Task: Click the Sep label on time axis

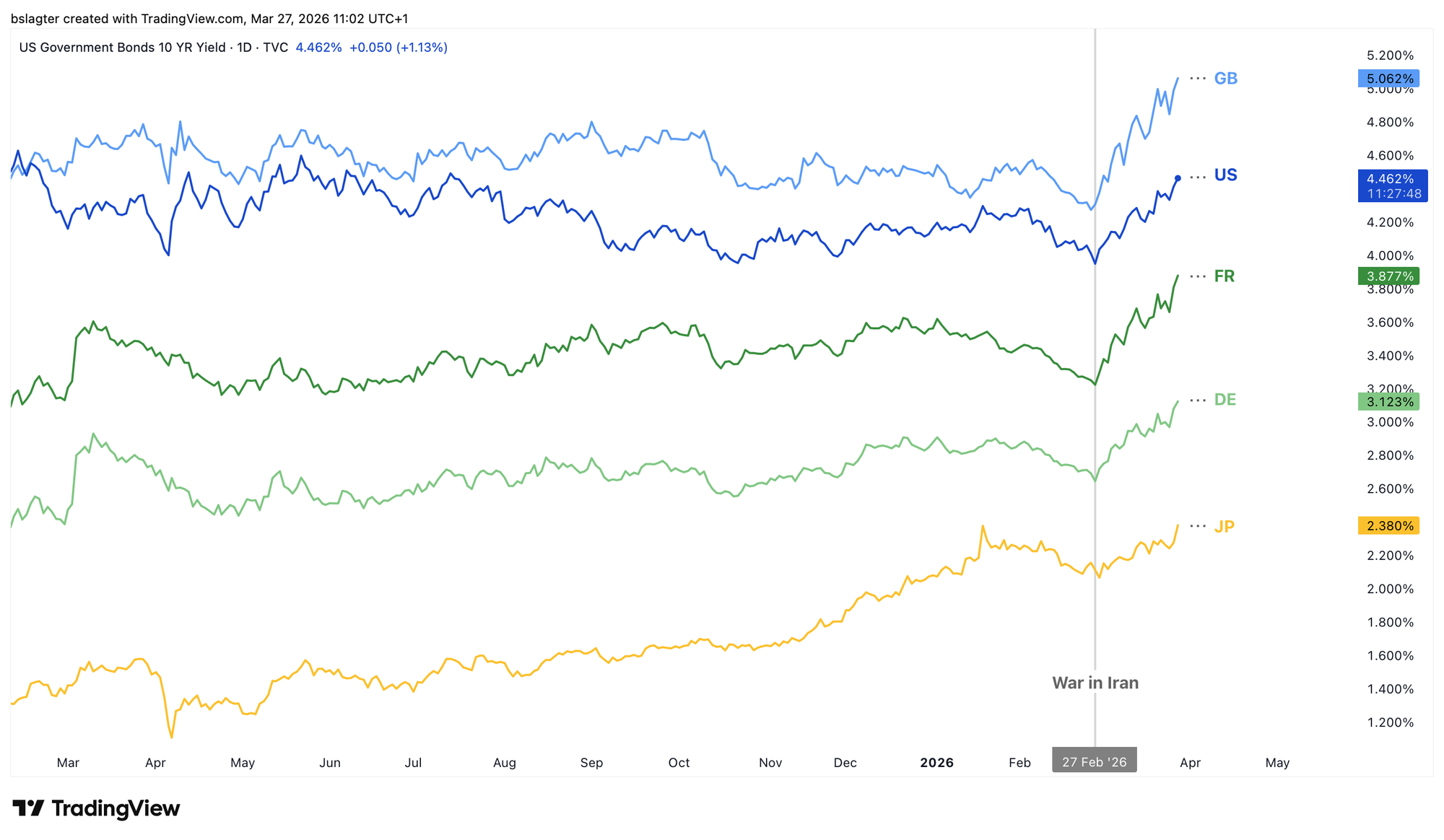Action: 591,763
